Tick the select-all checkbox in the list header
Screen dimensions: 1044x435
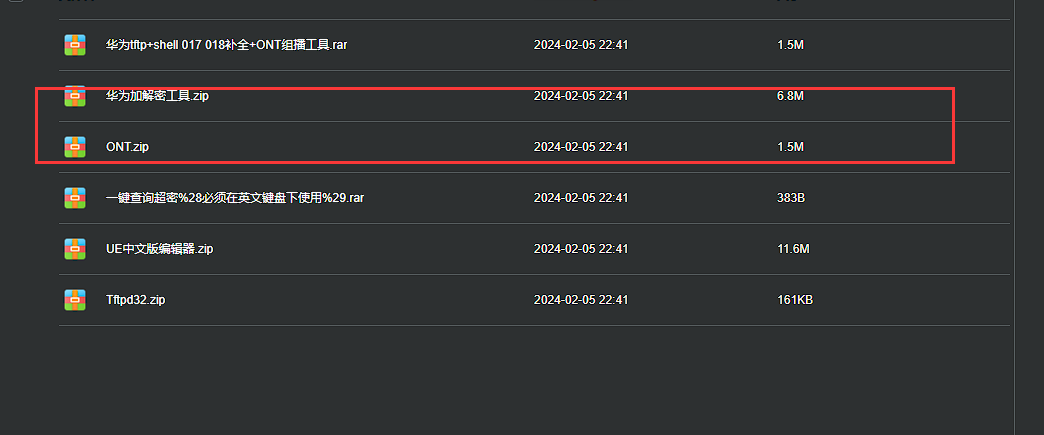point(17,2)
